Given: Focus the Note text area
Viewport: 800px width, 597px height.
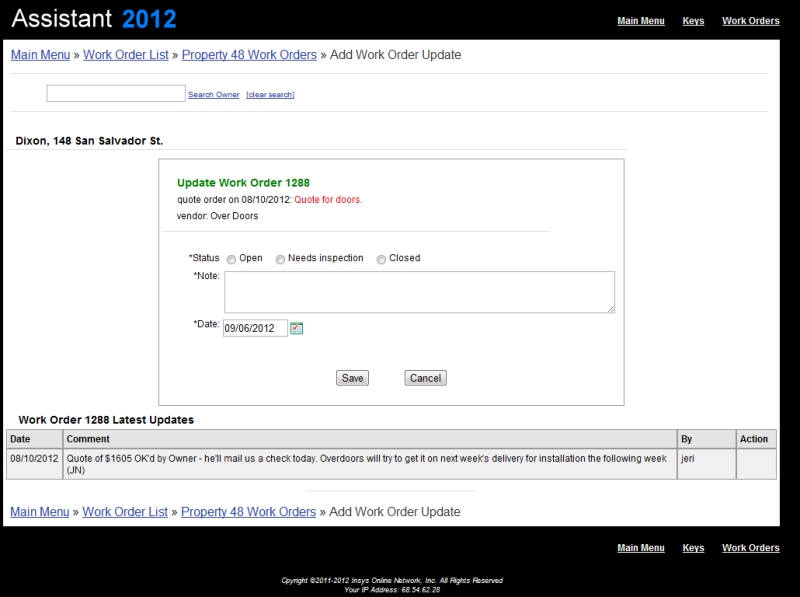Looking at the screenshot, I should pyautogui.click(x=419, y=292).
